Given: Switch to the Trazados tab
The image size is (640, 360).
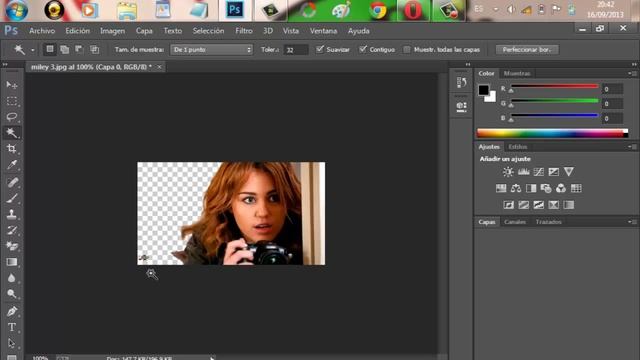Looking at the screenshot, I should click(x=549, y=222).
